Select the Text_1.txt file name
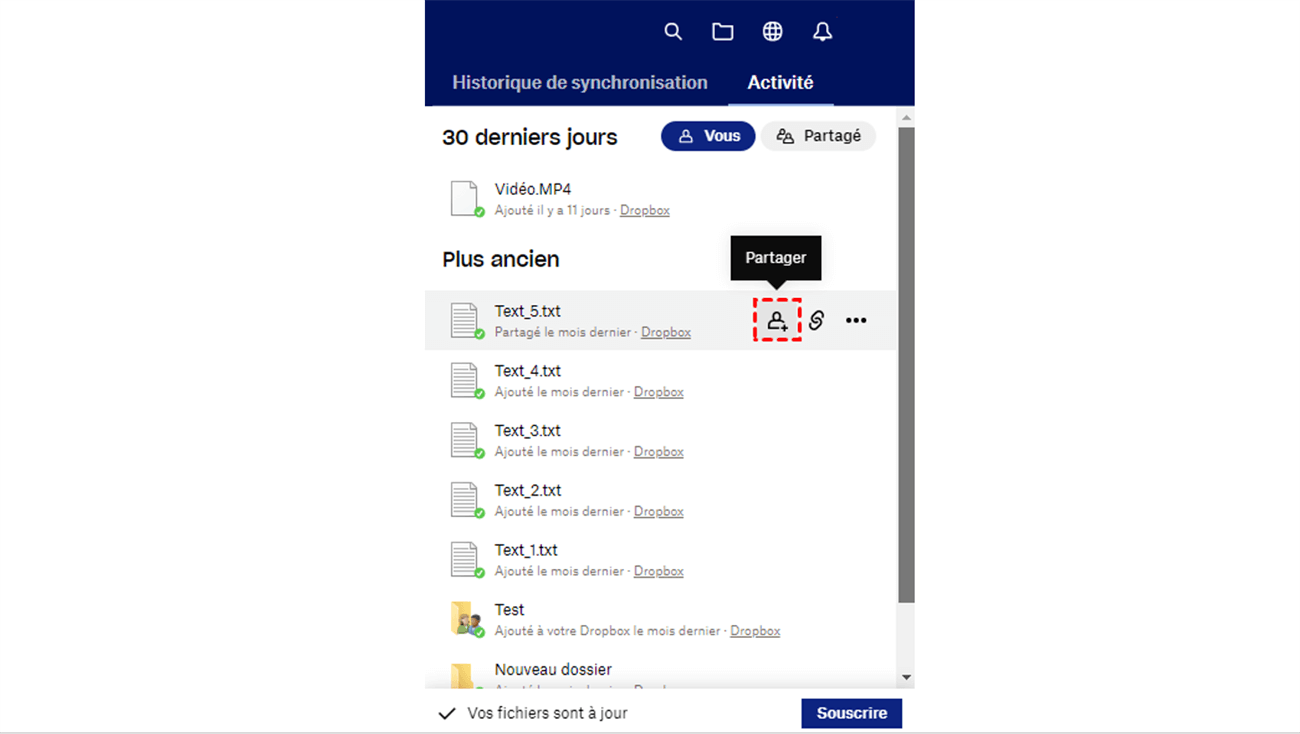 point(526,550)
